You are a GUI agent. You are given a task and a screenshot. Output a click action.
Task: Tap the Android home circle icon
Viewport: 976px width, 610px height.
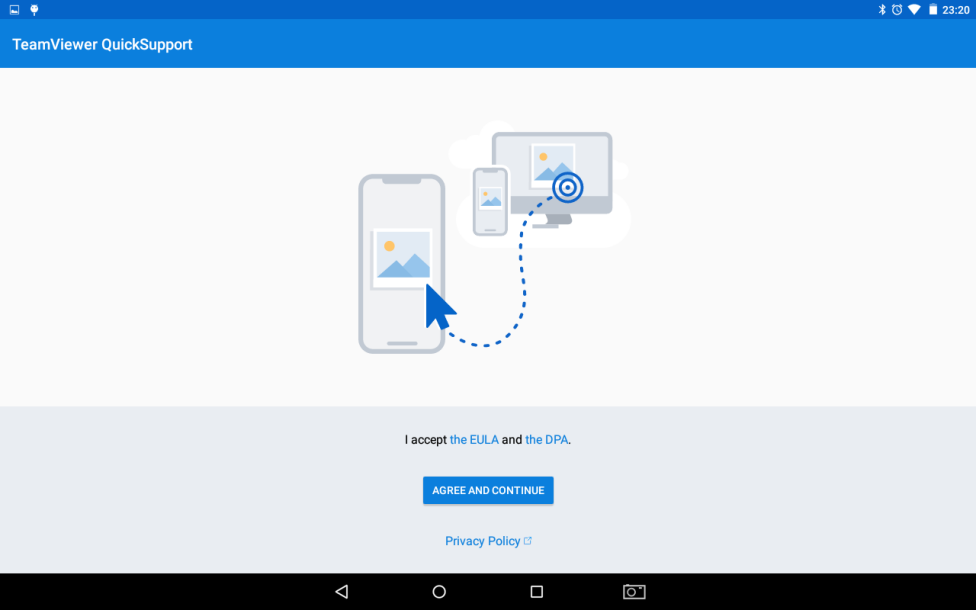point(439,591)
